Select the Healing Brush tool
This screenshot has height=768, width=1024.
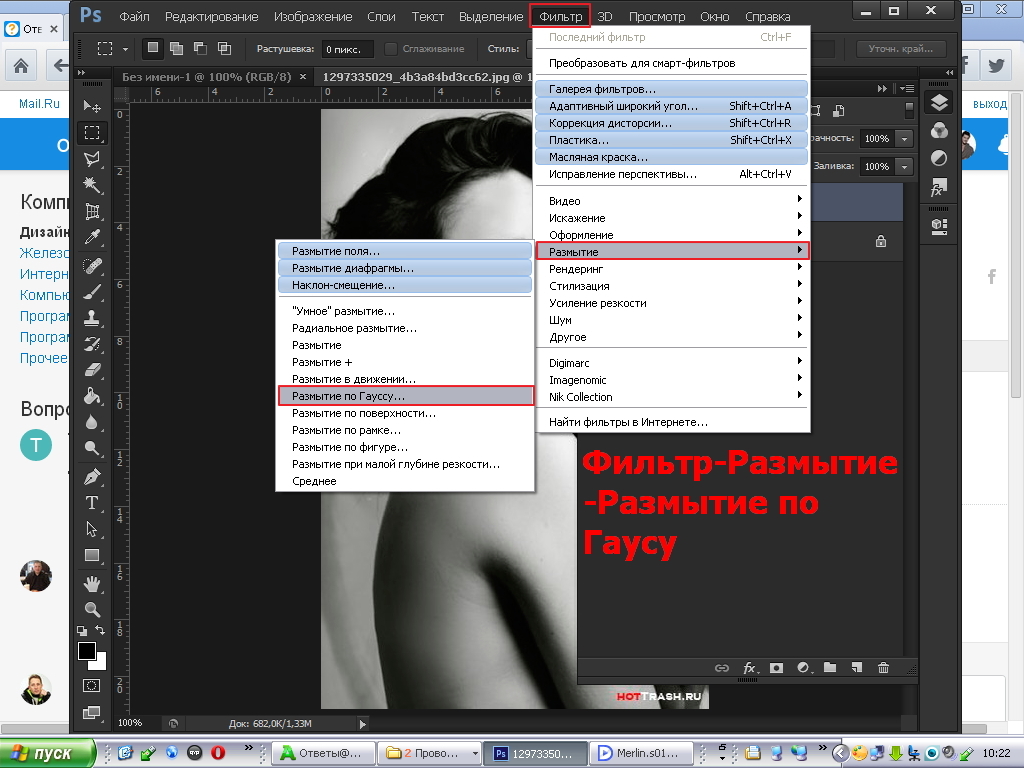pyautogui.click(x=92, y=266)
